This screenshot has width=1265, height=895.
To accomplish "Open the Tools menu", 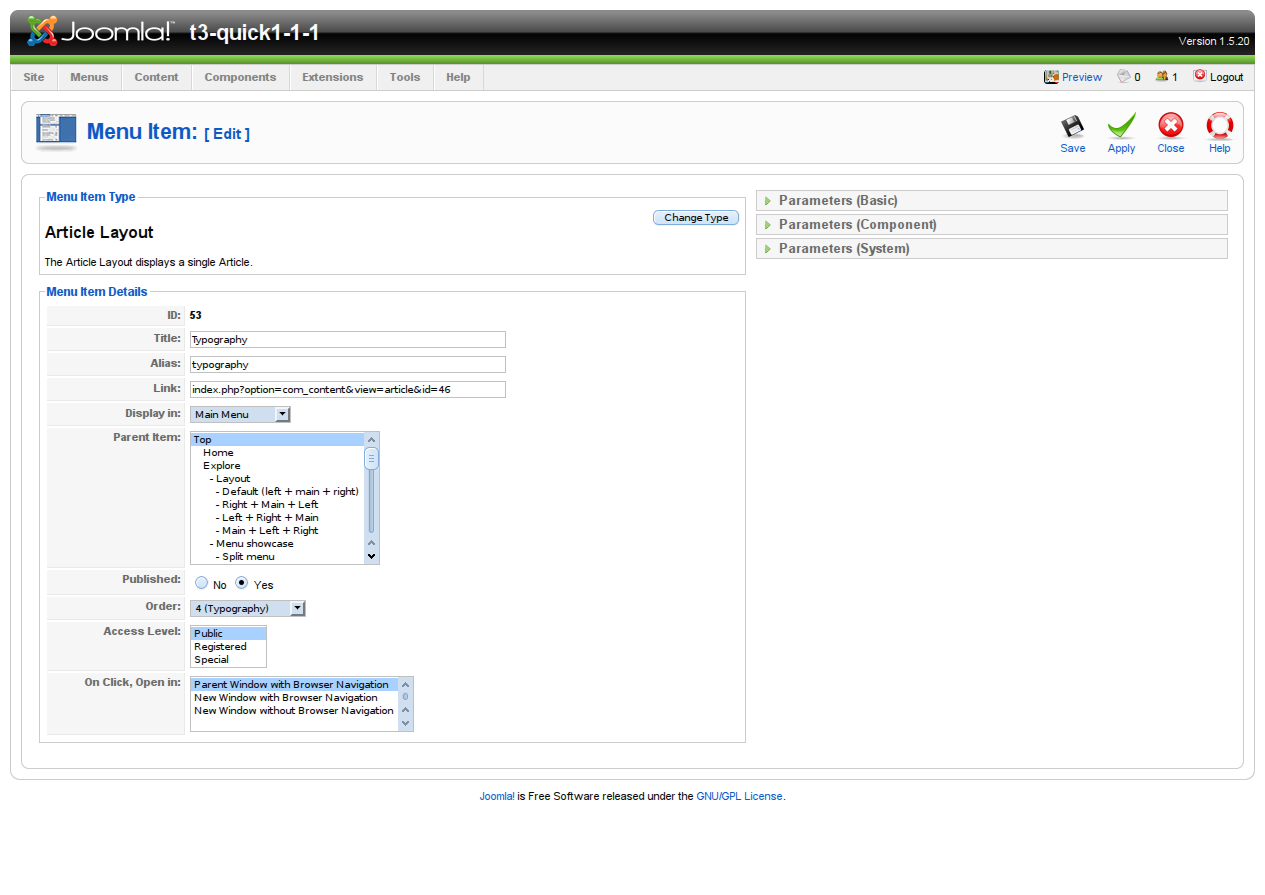I will point(405,77).
